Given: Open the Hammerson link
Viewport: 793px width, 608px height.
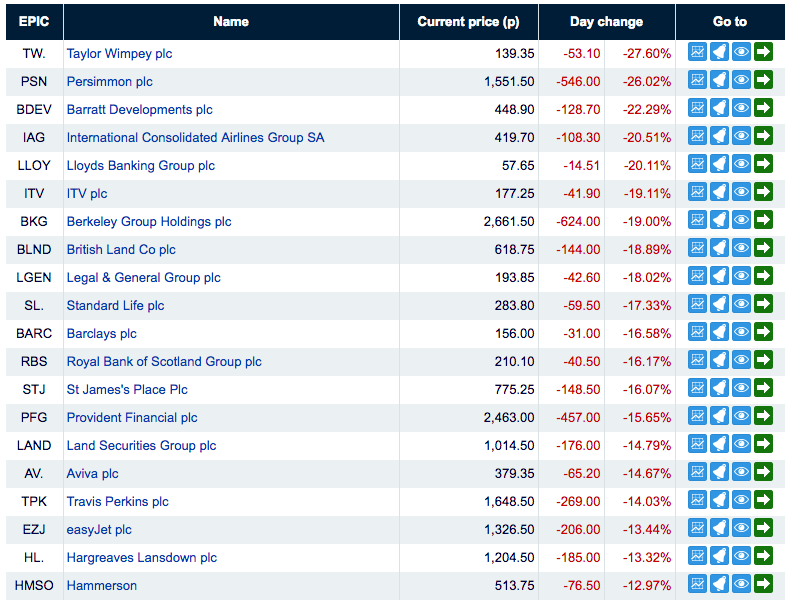Looking at the screenshot, I should [102, 586].
